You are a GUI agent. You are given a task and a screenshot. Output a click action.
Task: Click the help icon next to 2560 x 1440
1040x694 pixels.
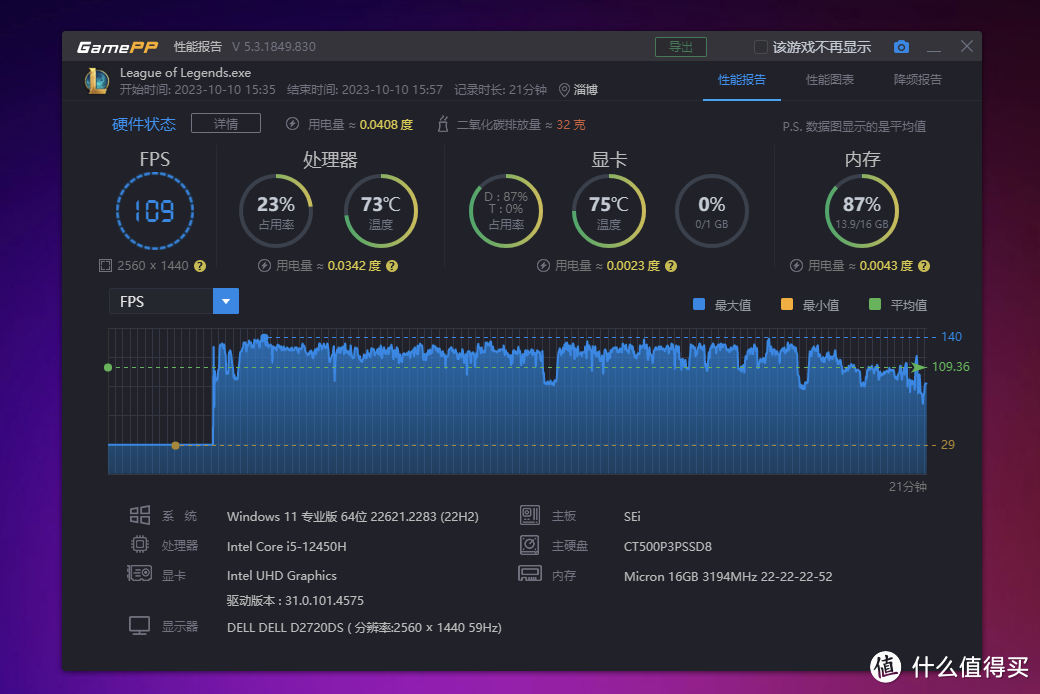tap(200, 266)
